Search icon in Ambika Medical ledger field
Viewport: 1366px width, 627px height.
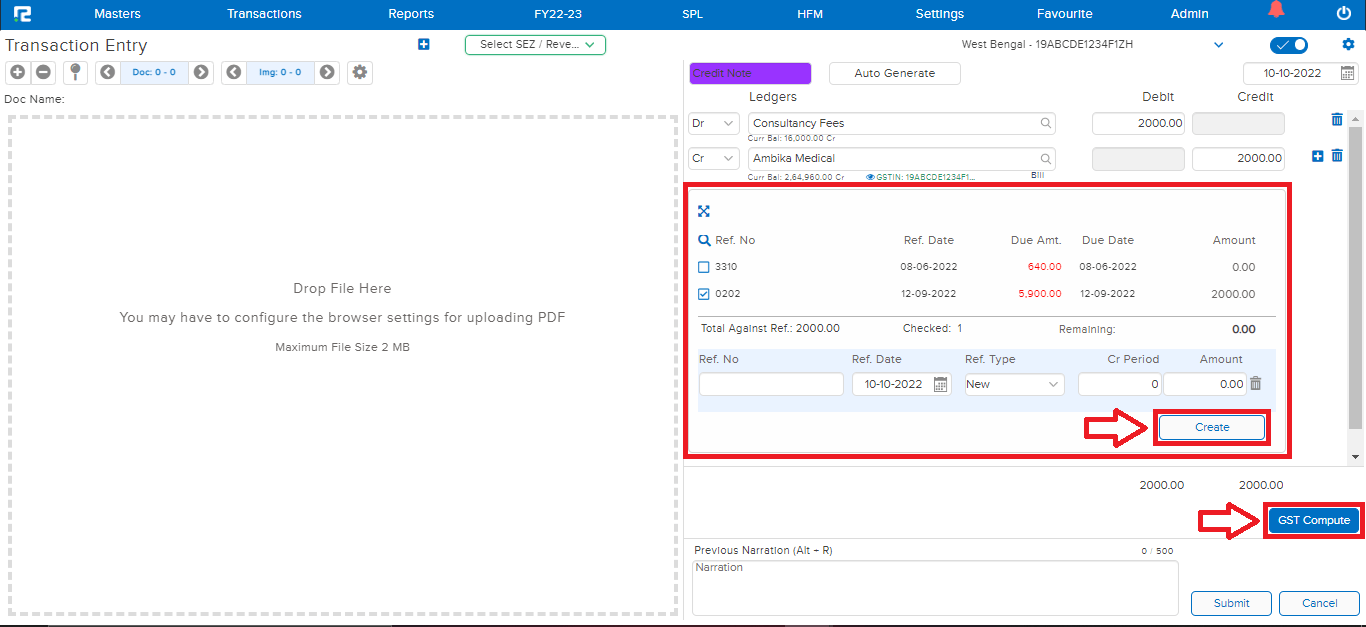[1046, 159]
